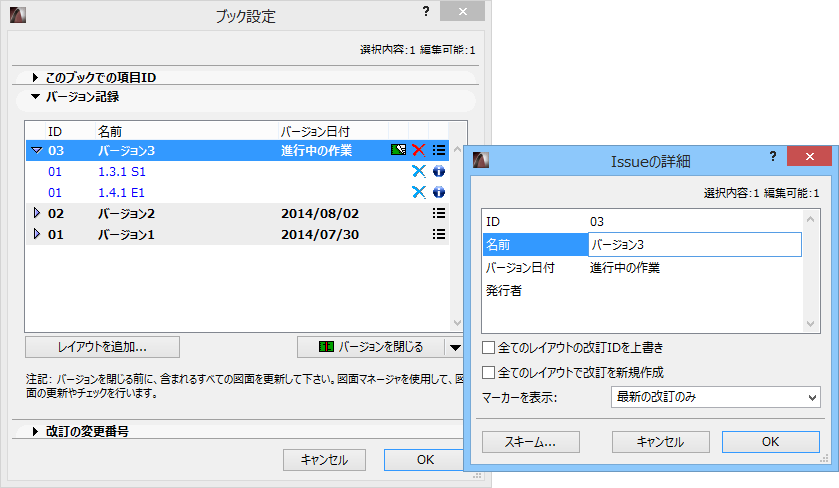Click up arrow of version list scrollbar
839x488 pixels.
pyautogui.click(x=457, y=149)
